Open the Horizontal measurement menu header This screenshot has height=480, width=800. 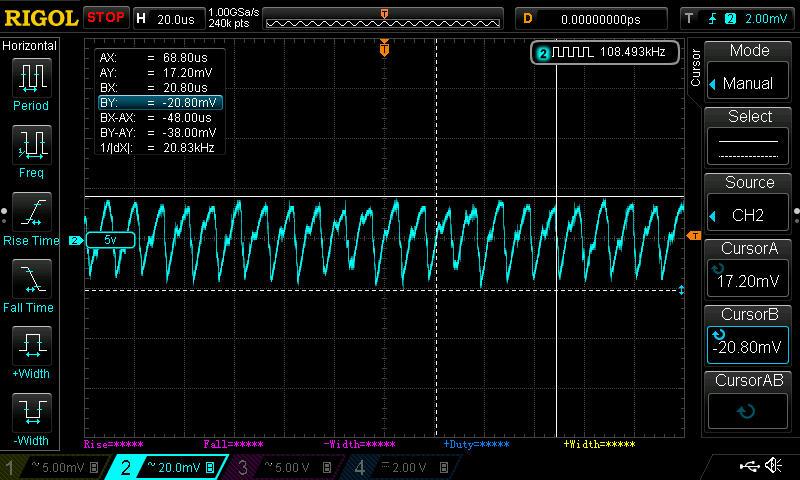[x=30, y=46]
